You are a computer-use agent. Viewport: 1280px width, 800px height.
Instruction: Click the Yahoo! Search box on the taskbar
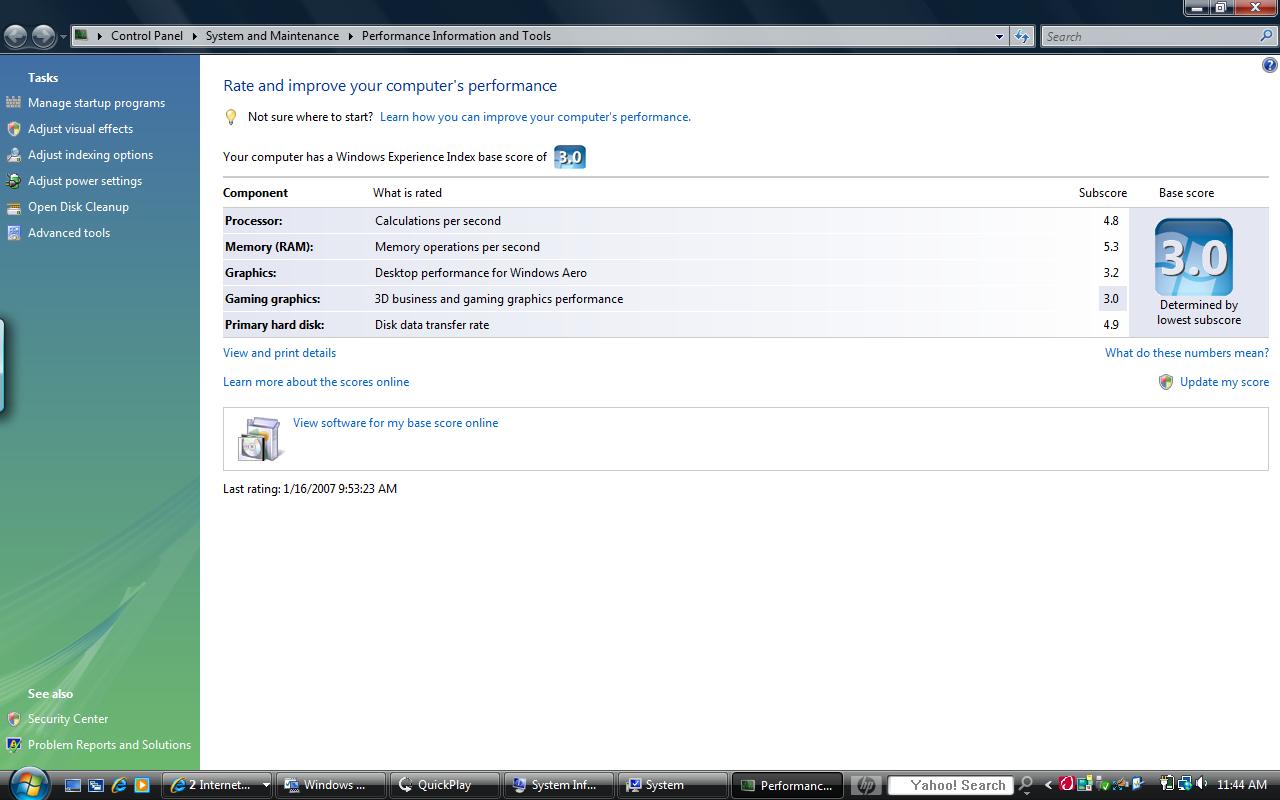pos(950,785)
